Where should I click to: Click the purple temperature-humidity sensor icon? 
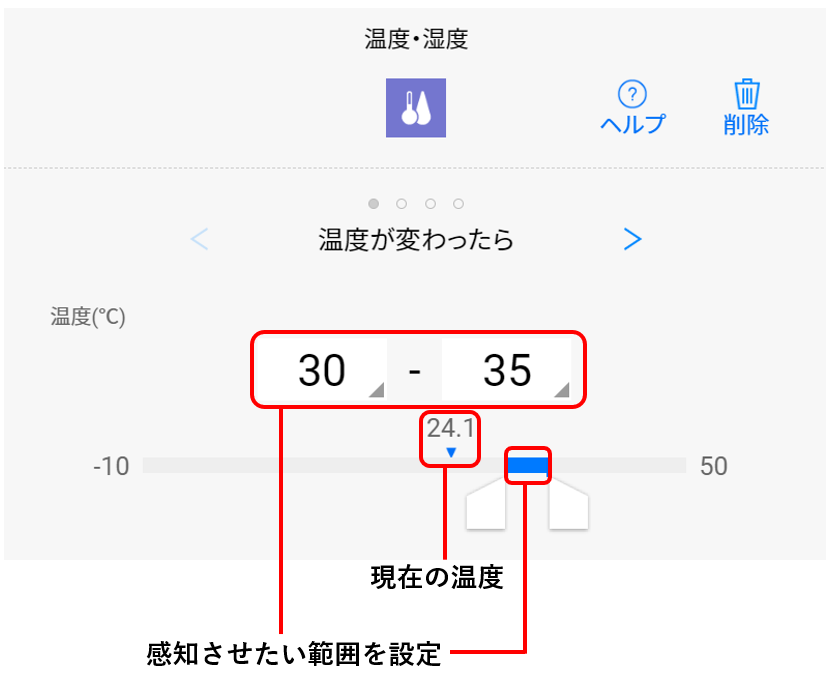point(416,108)
